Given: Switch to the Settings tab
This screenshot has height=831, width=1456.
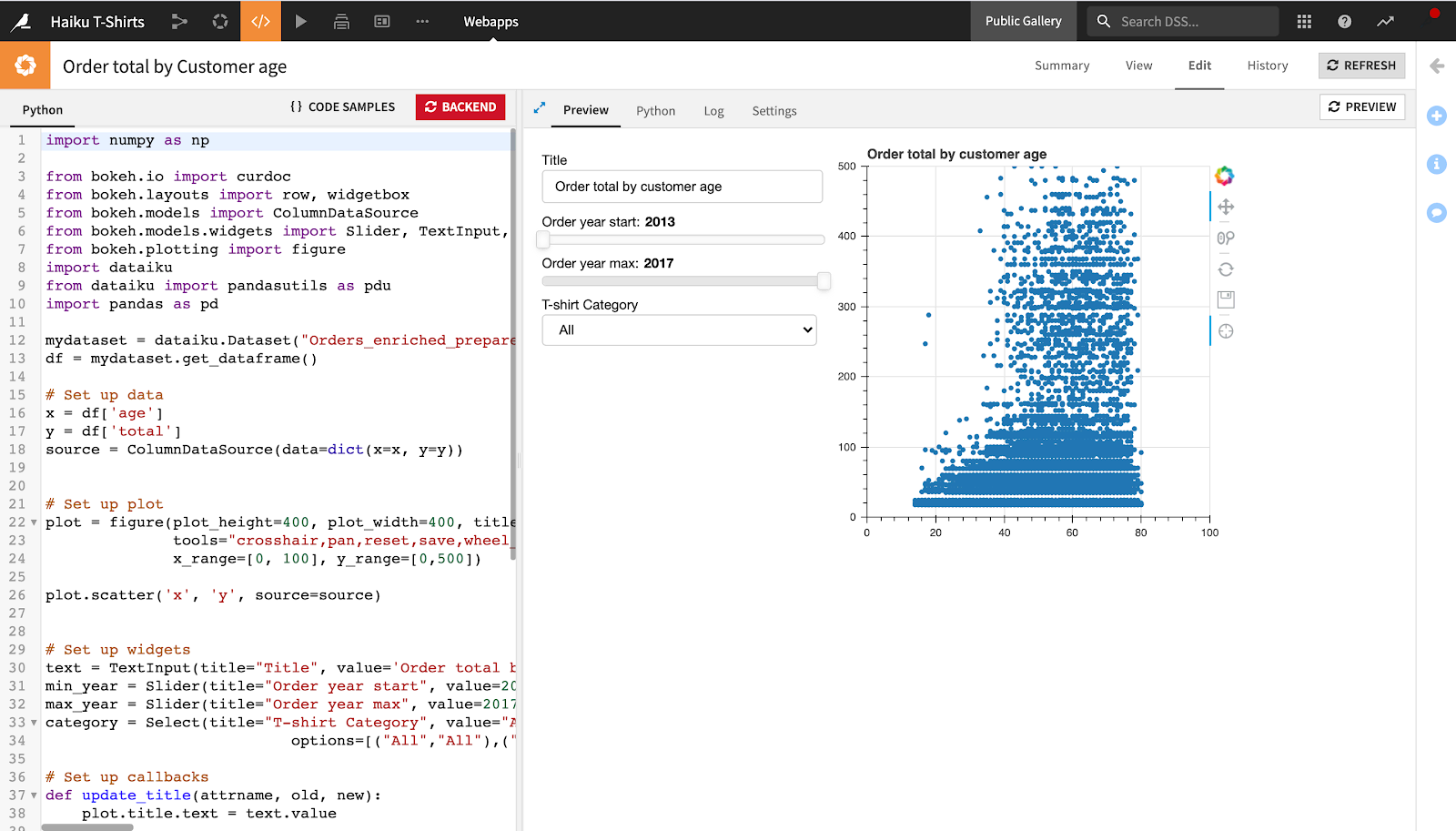Looking at the screenshot, I should coord(773,111).
